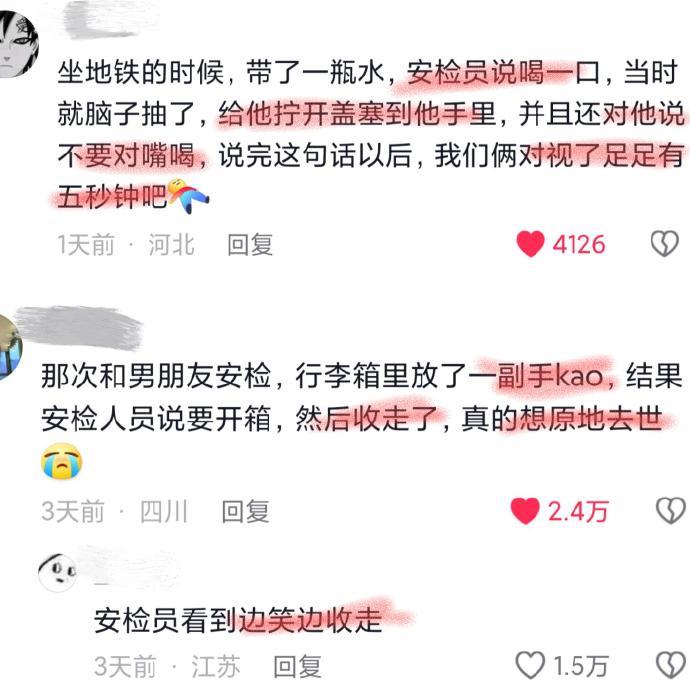Reply to the Sichuan comment

point(245,511)
